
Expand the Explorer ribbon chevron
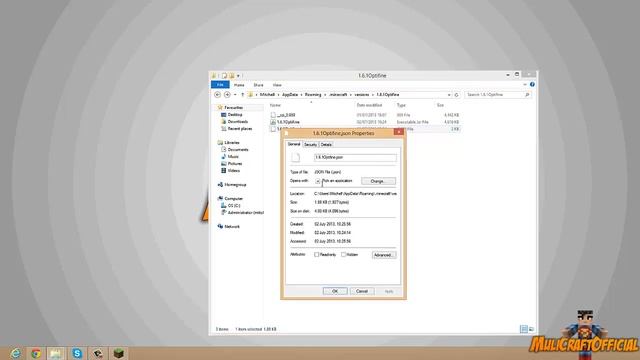(525, 84)
